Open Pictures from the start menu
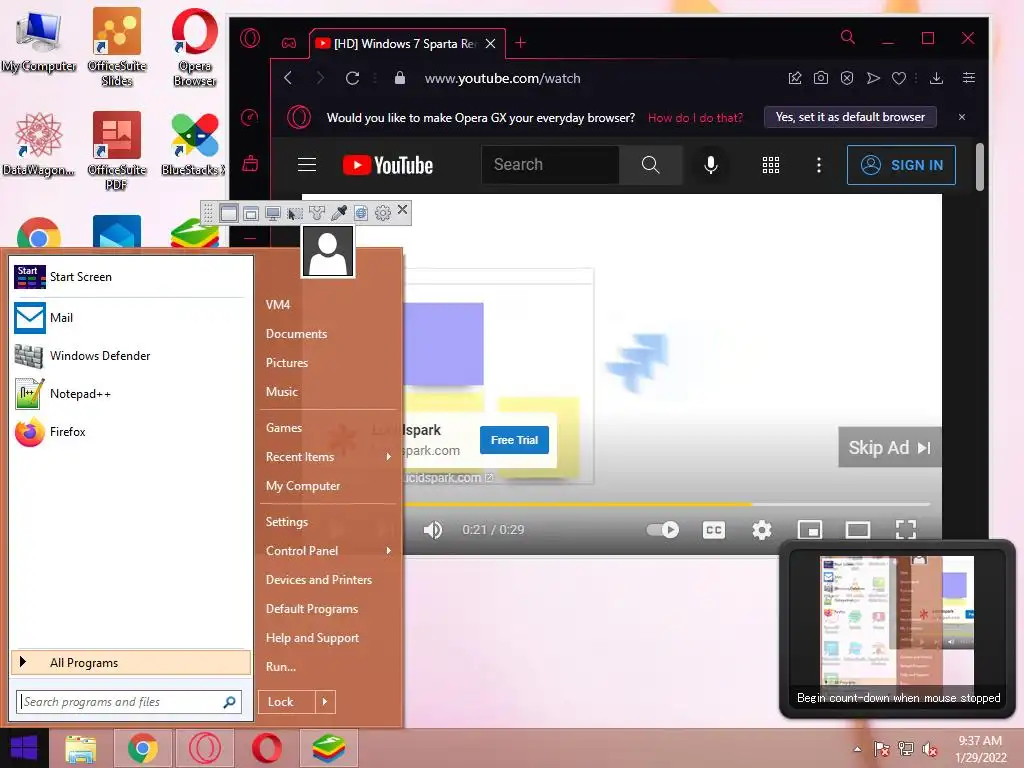 pyautogui.click(x=287, y=362)
